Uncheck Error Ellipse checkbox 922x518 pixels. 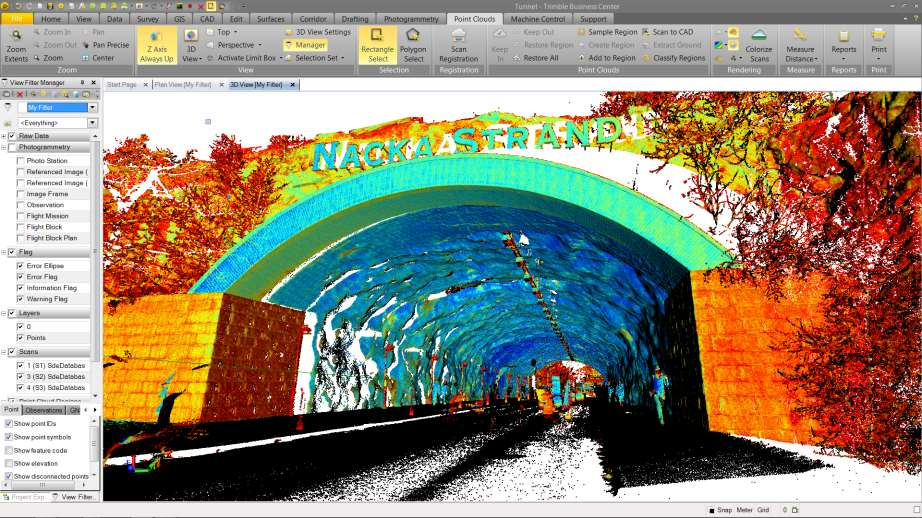coord(21,266)
